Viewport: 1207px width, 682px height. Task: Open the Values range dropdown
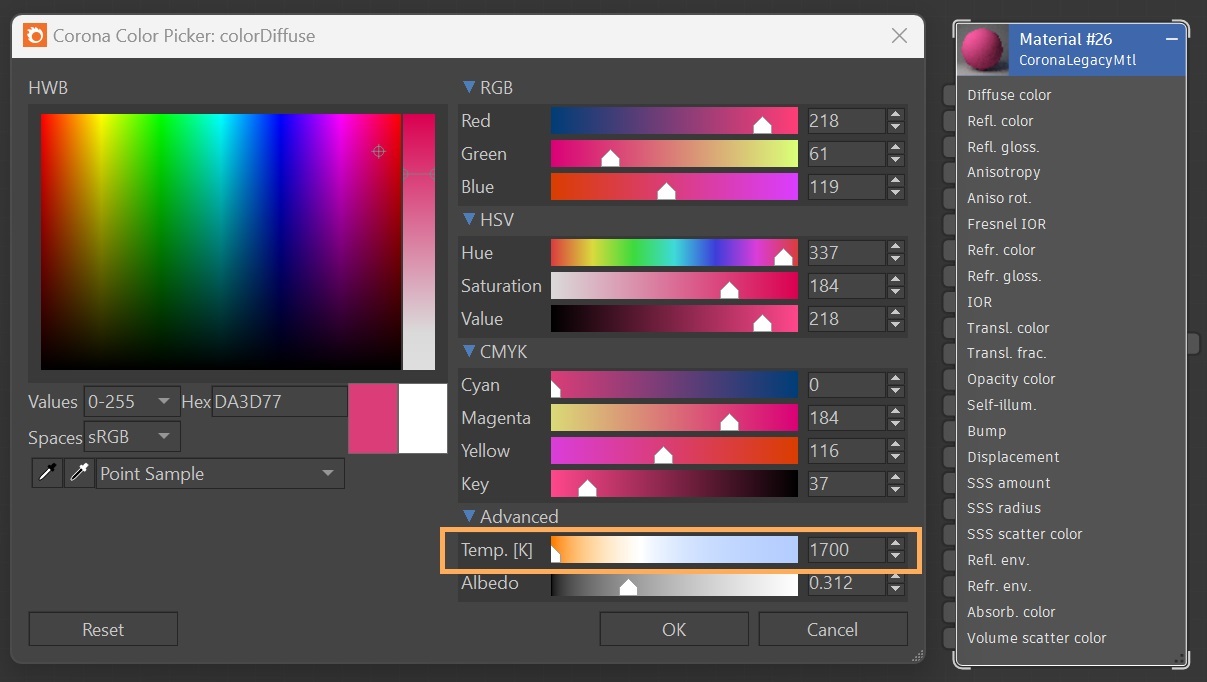click(x=132, y=402)
